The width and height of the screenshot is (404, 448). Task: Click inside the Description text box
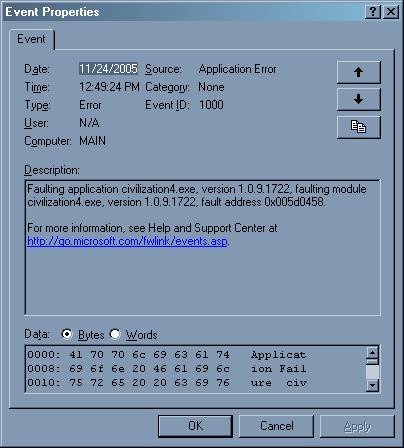click(x=203, y=247)
